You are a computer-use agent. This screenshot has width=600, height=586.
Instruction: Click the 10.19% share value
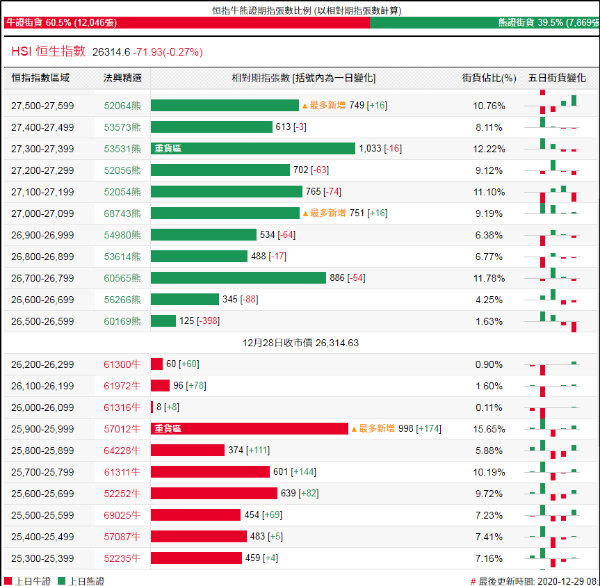click(x=489, y=472)
